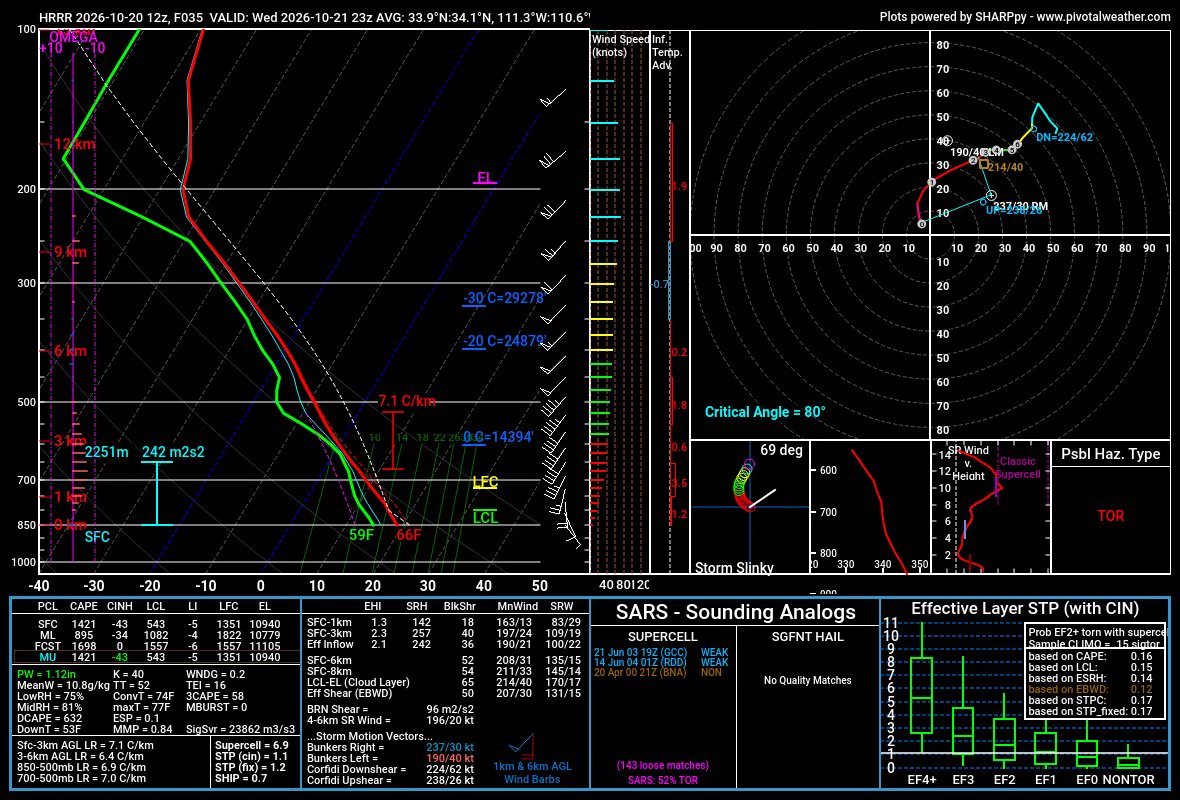Click the based on CAPE: 0.16 row
The width and height of the screenshot is (1180, 800).
(x=1090, y=656)
